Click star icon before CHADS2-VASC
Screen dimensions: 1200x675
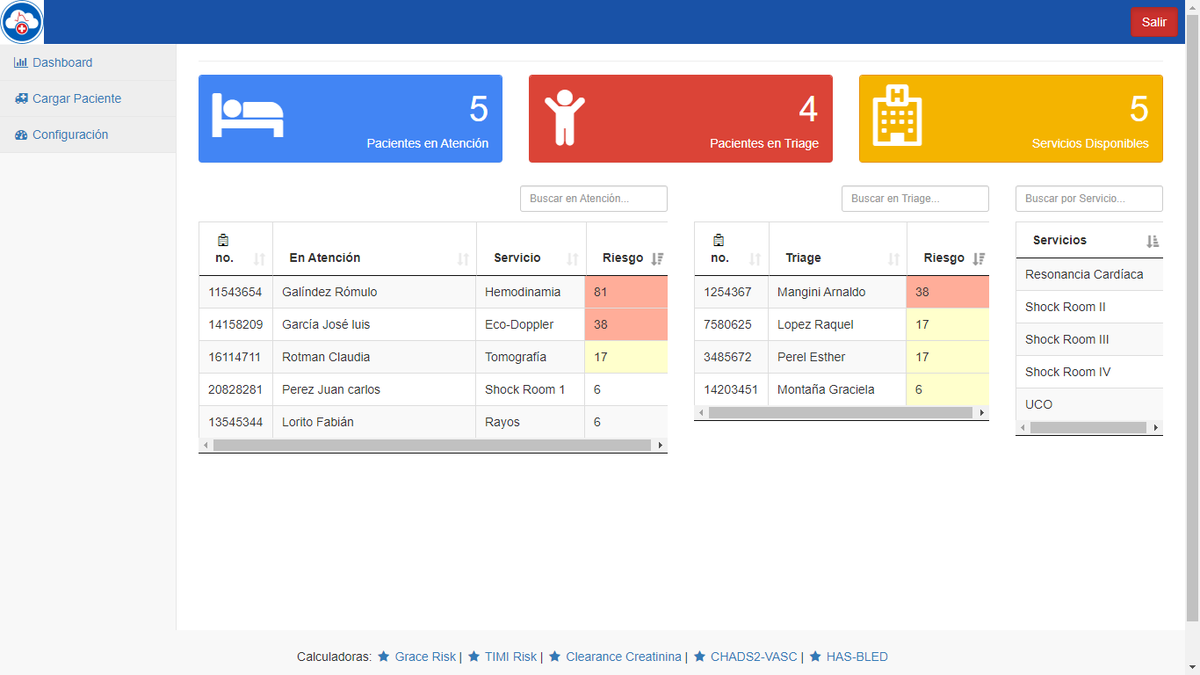(700, 657)
